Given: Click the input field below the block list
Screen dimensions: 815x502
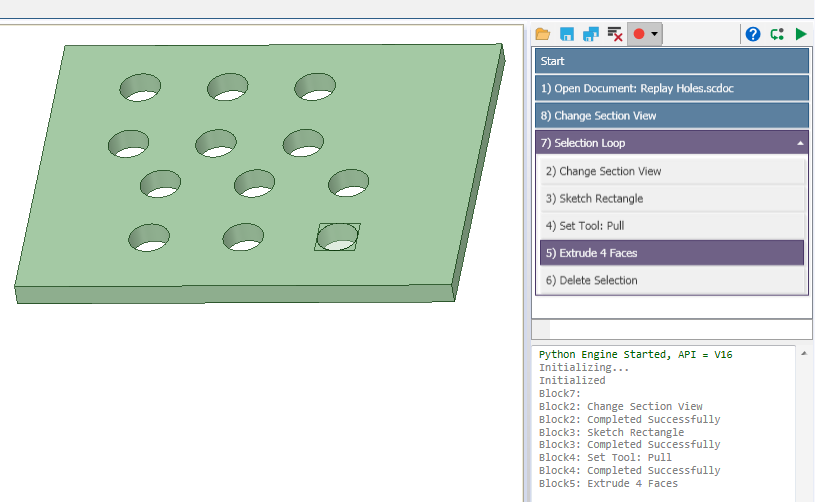Looking at the screenshot, I should click(680, 329).
